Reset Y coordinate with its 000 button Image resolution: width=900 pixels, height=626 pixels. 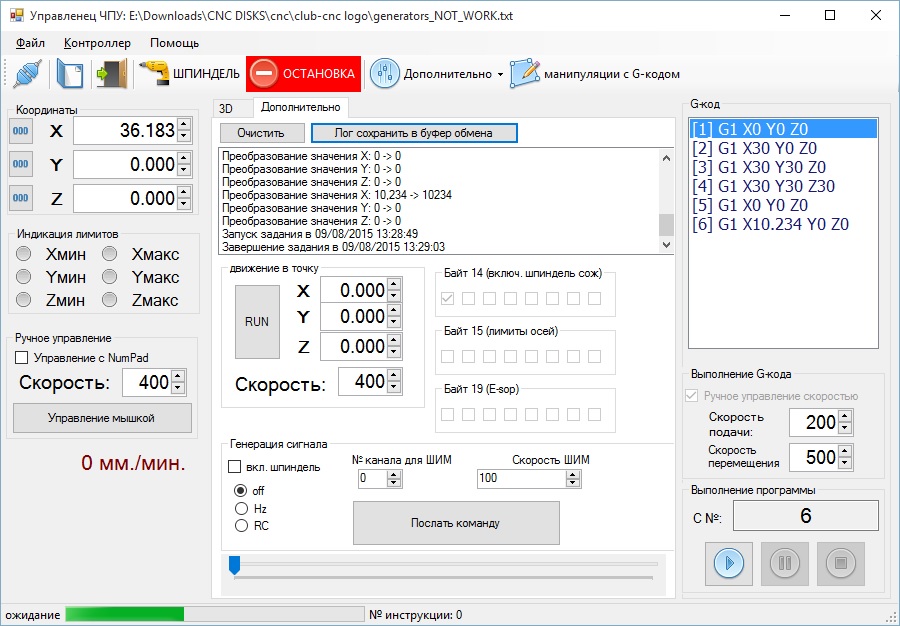[x=21, y=165]
